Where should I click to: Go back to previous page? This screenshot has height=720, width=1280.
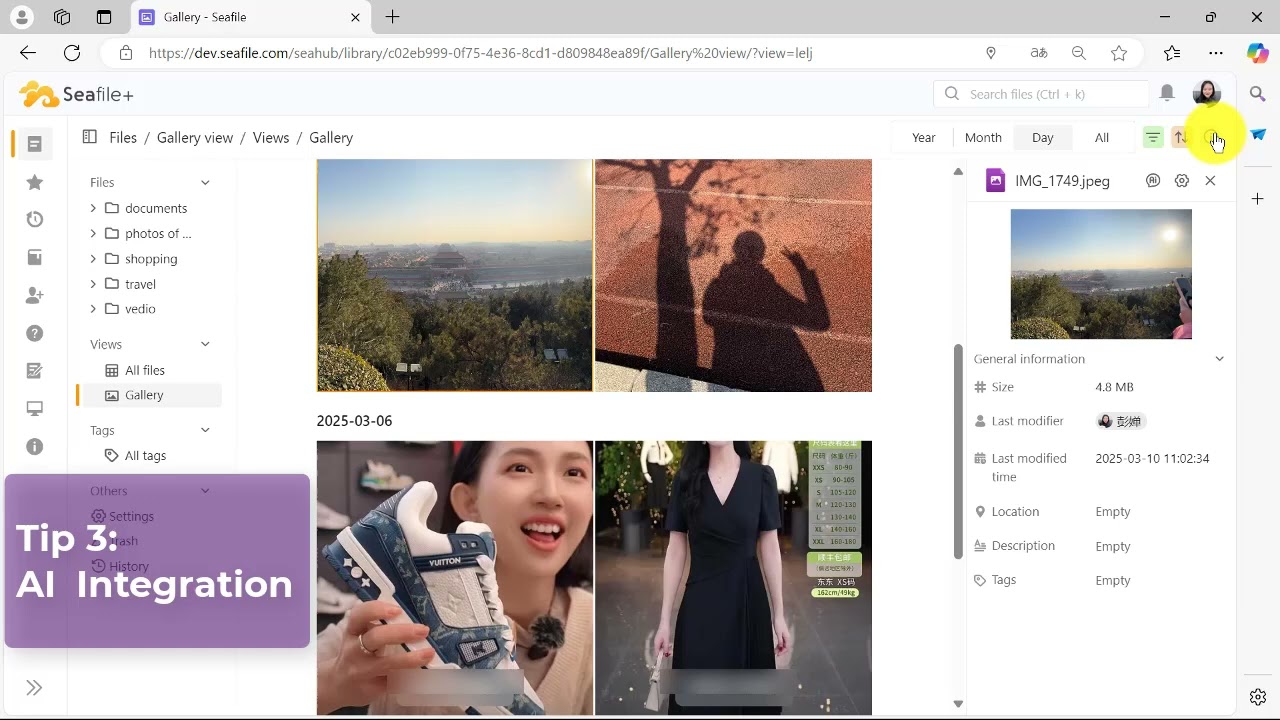tap(28, 53)
